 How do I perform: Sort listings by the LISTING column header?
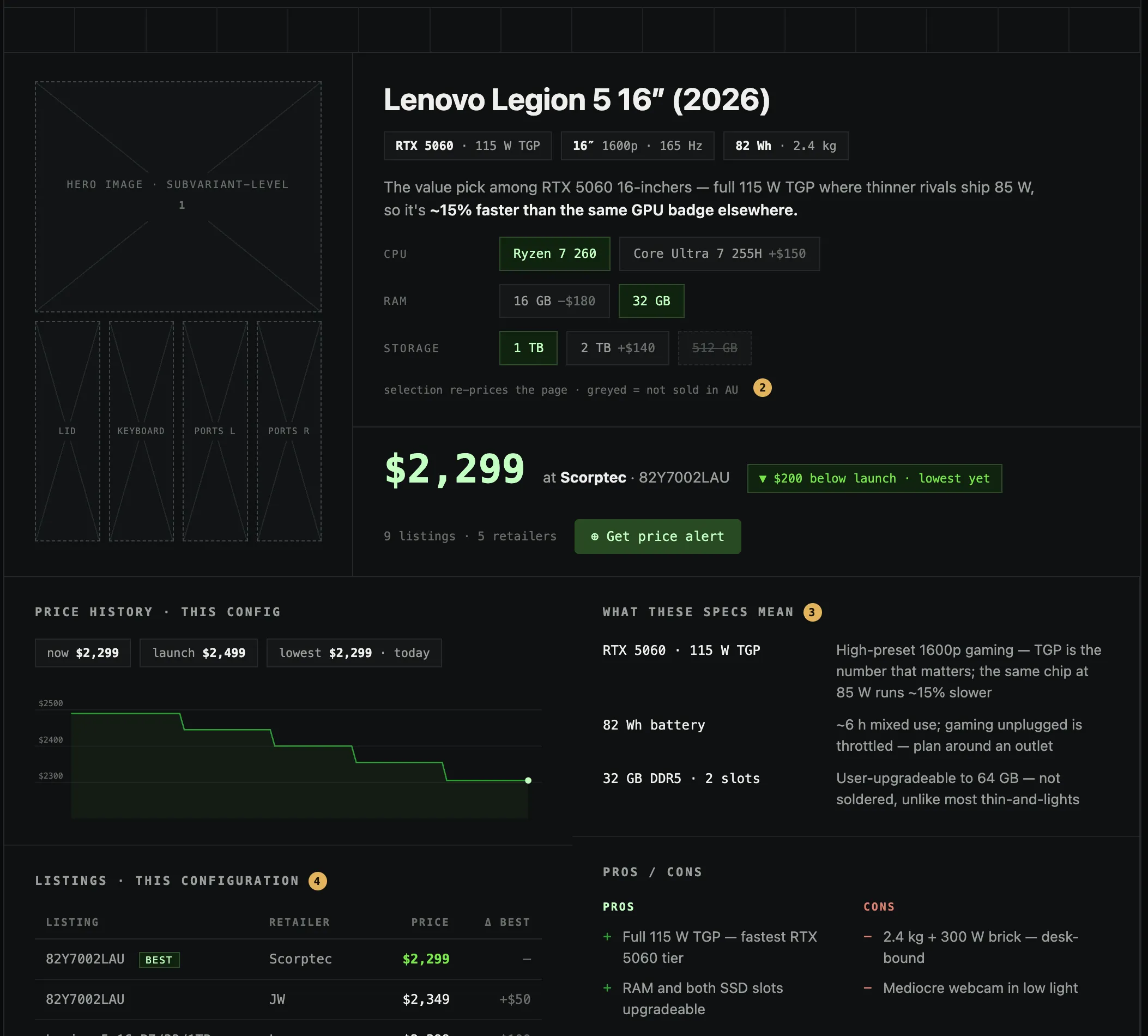(72, 922)
